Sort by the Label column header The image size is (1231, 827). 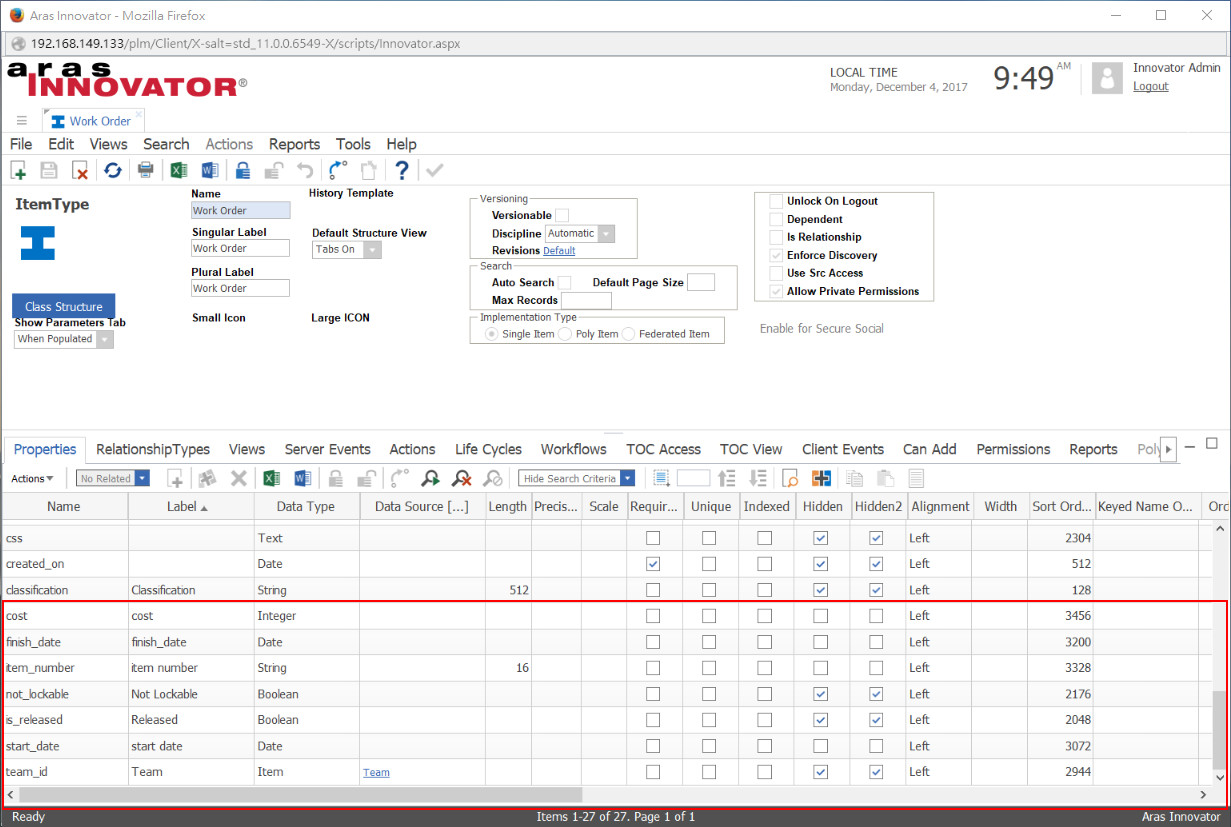189,507
